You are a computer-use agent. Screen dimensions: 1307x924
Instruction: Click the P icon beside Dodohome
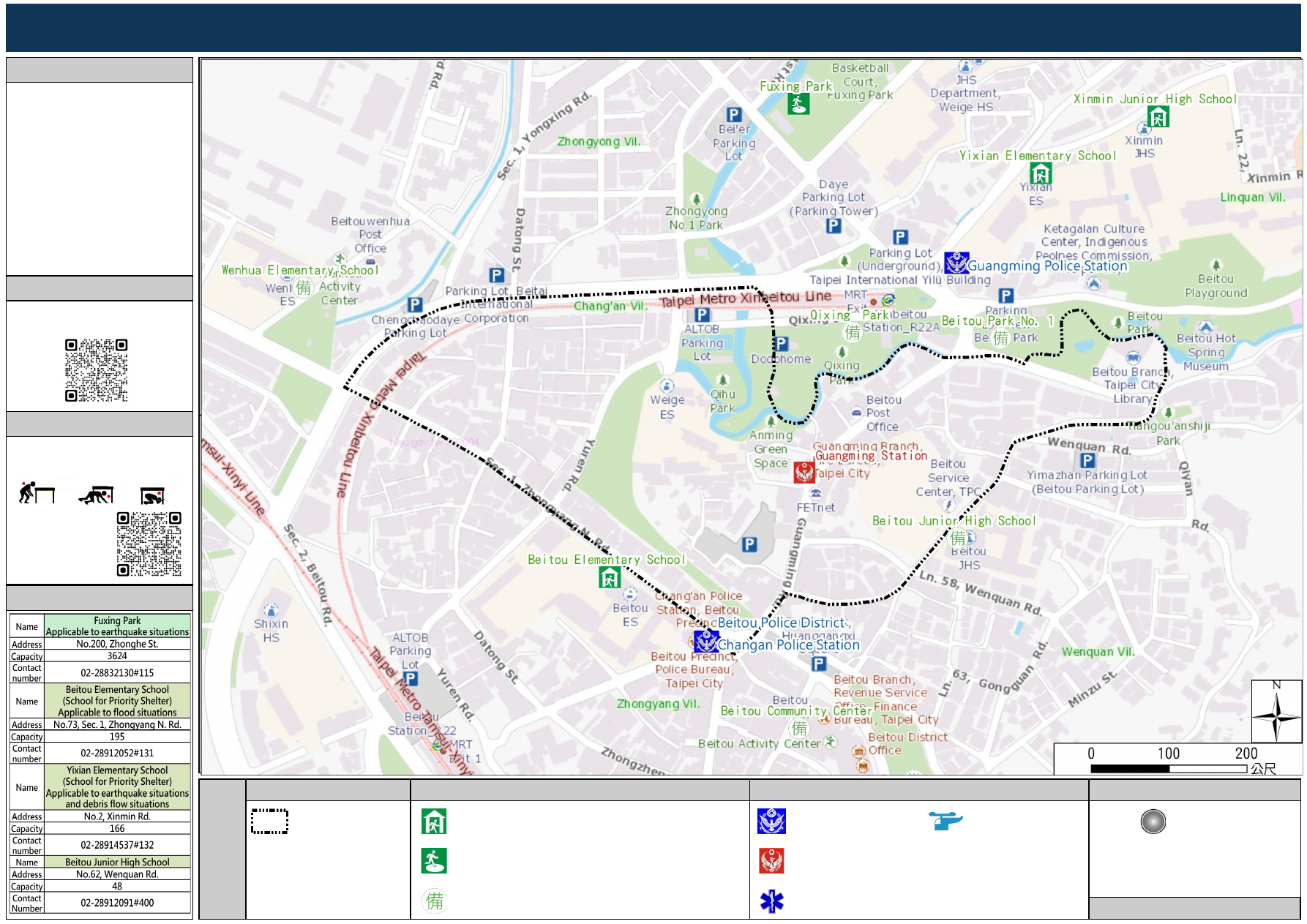tap(782, 344)
